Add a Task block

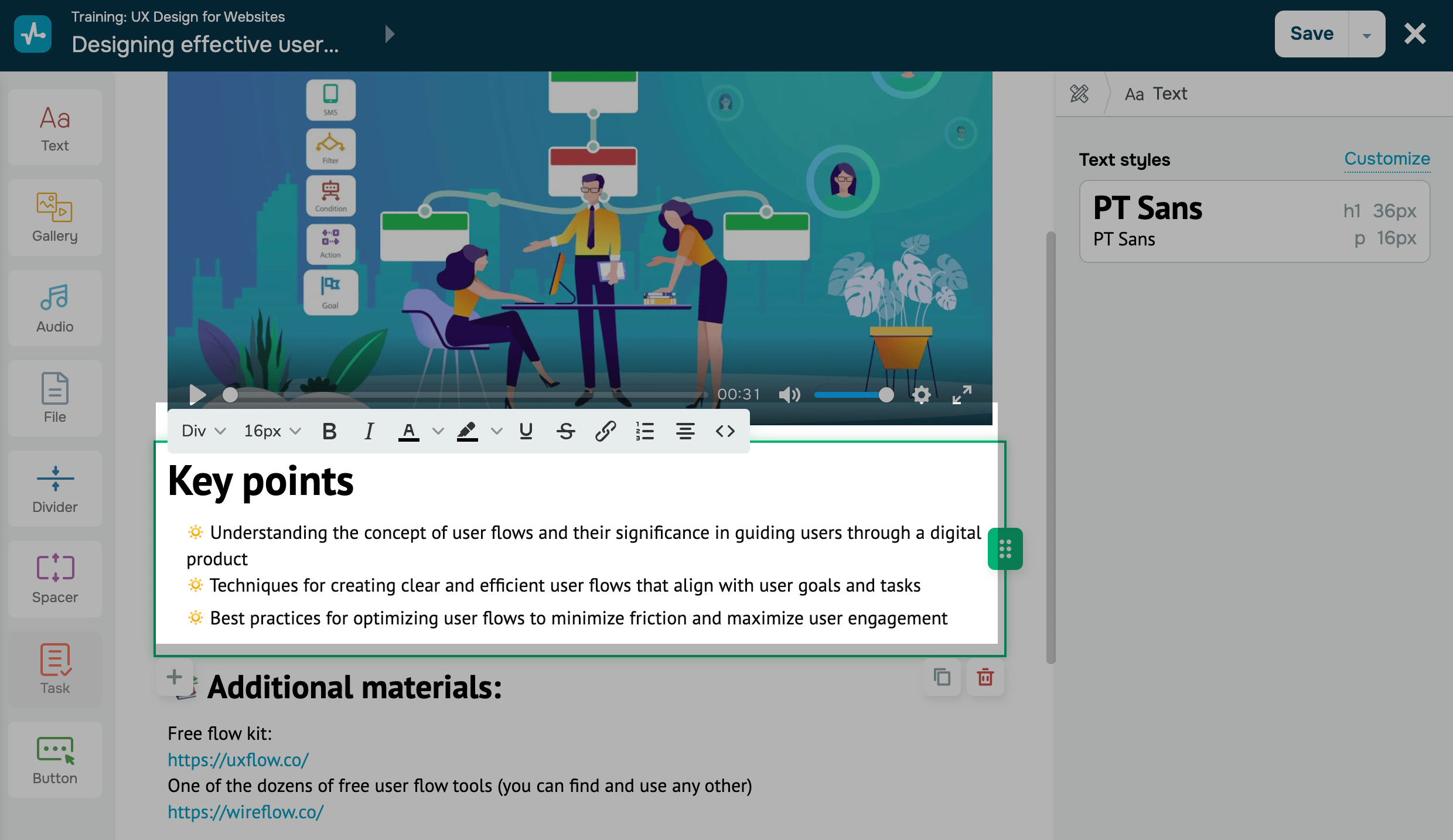click(x=55, y=669)
